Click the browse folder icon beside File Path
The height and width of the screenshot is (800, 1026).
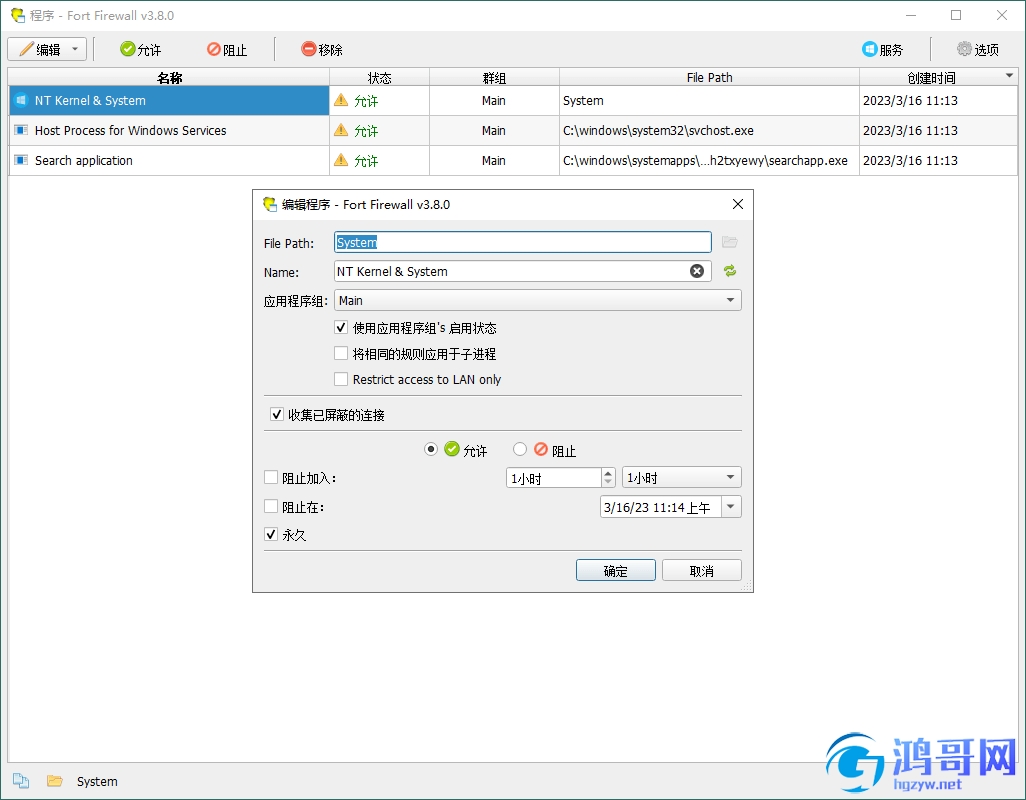point(730,242)
